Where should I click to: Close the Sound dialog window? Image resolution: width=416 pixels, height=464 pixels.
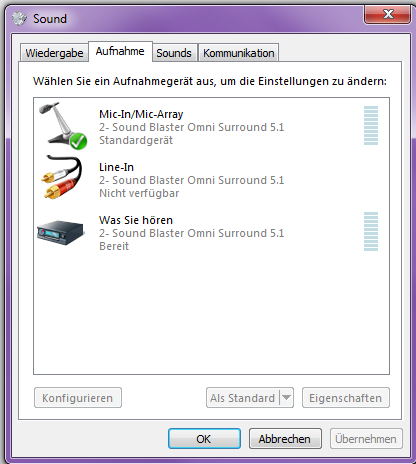[x=387, y=14]
